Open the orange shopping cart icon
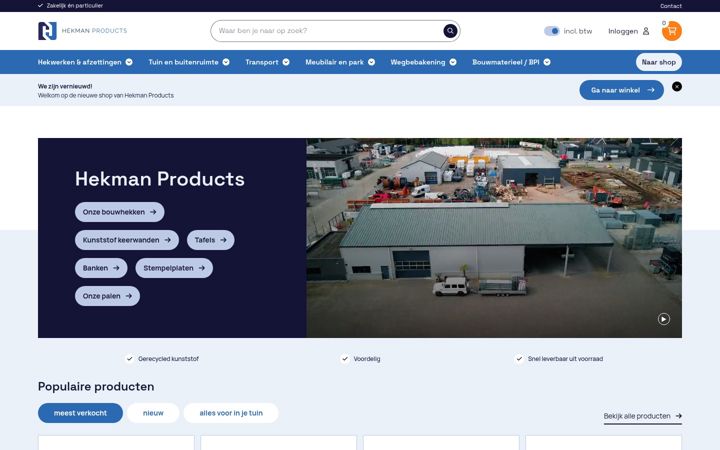This screenshot has height=450, width=720. [x=672, y=31]
